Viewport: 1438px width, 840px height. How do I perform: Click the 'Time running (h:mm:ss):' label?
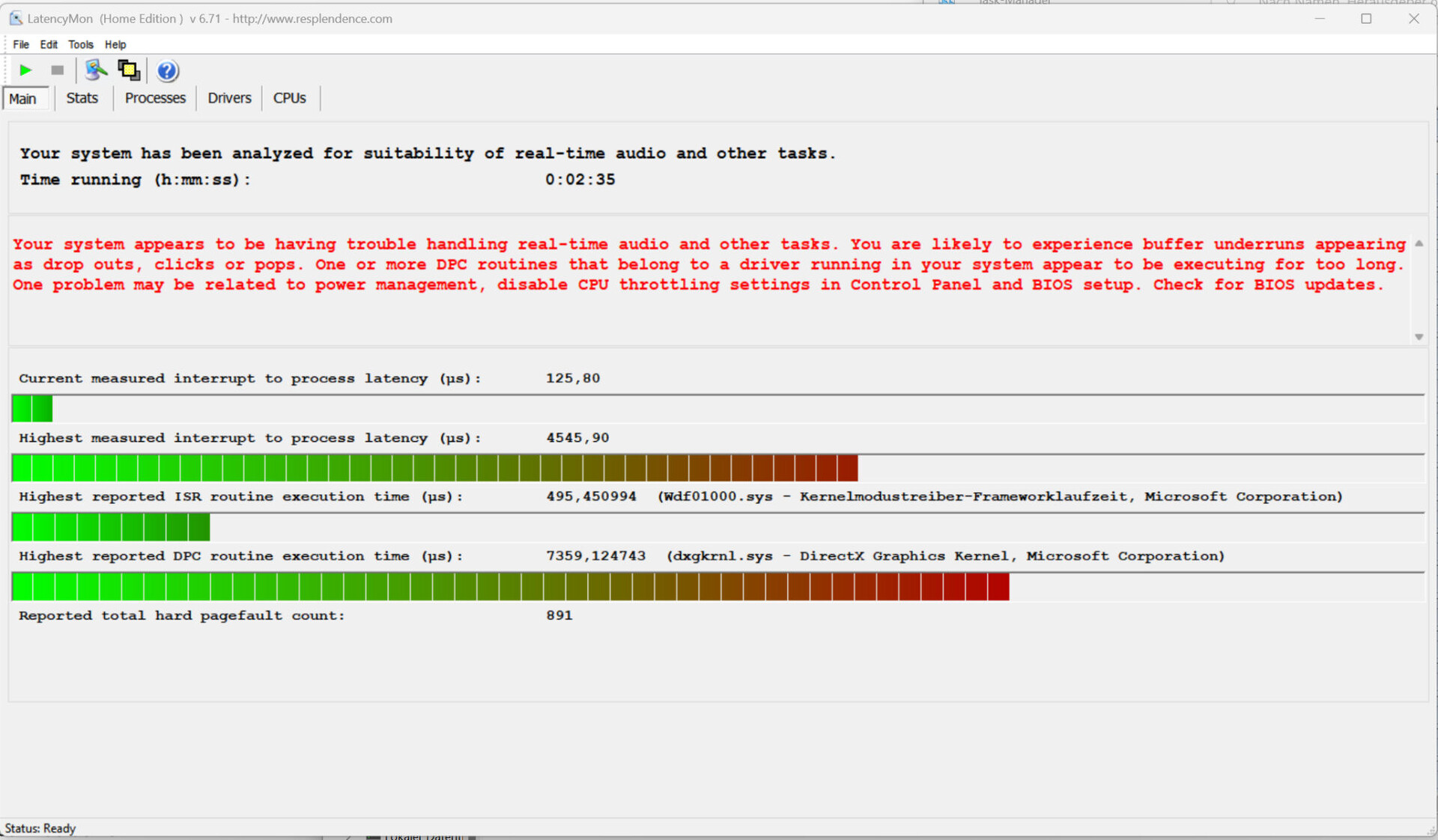[x=135, y=180]
